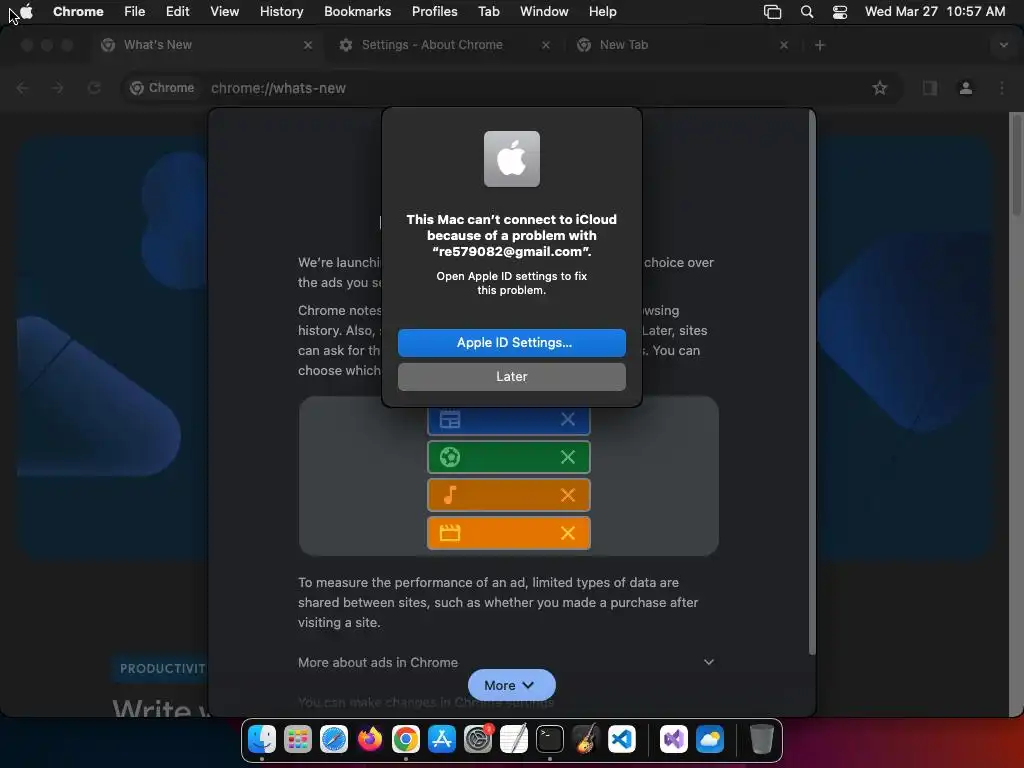The height and width of the screenshot is (768, 1024).
Task: Open the Window menu
Action: 544,12
